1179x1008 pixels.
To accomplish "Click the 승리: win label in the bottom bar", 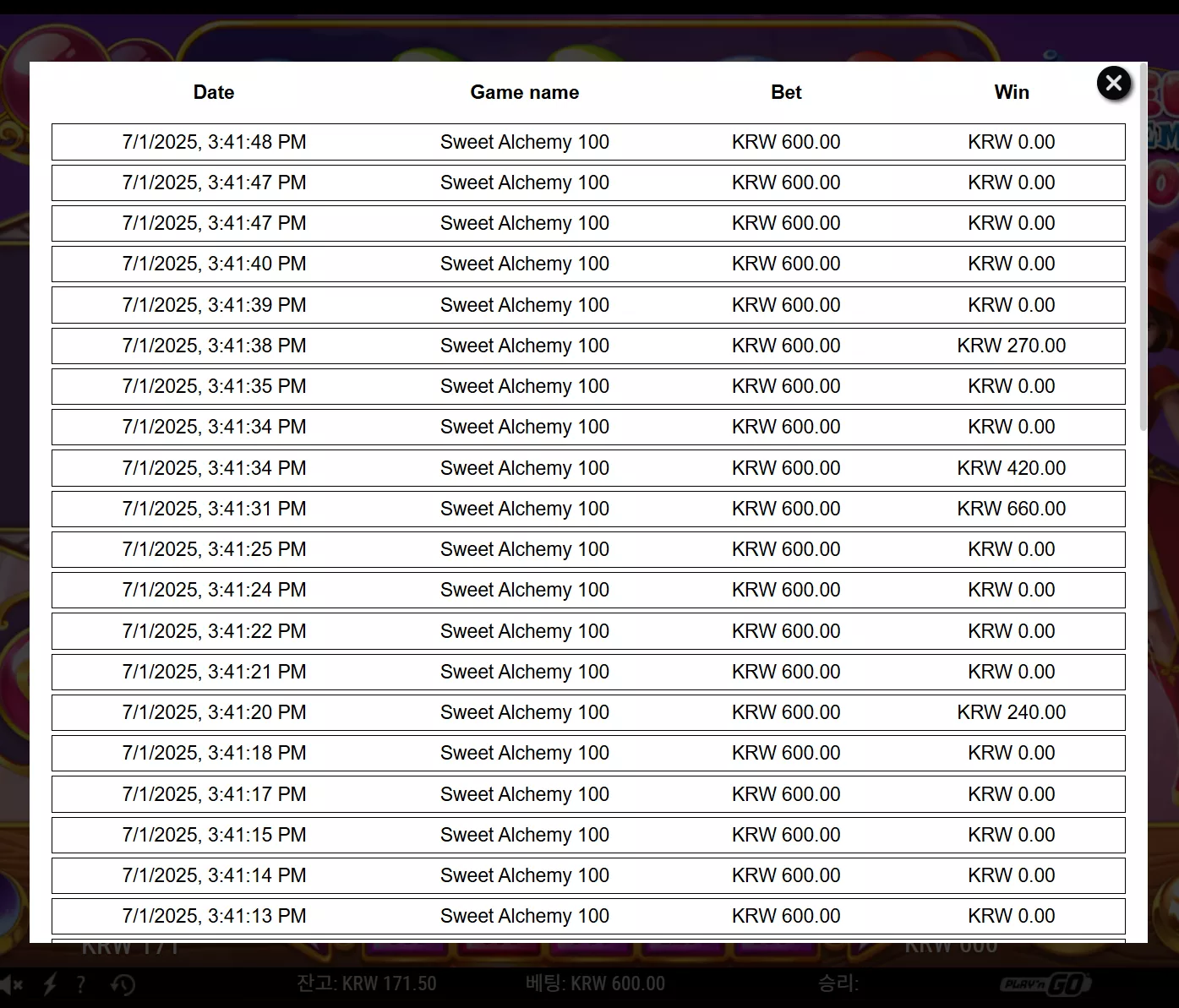I will point(838,983).
